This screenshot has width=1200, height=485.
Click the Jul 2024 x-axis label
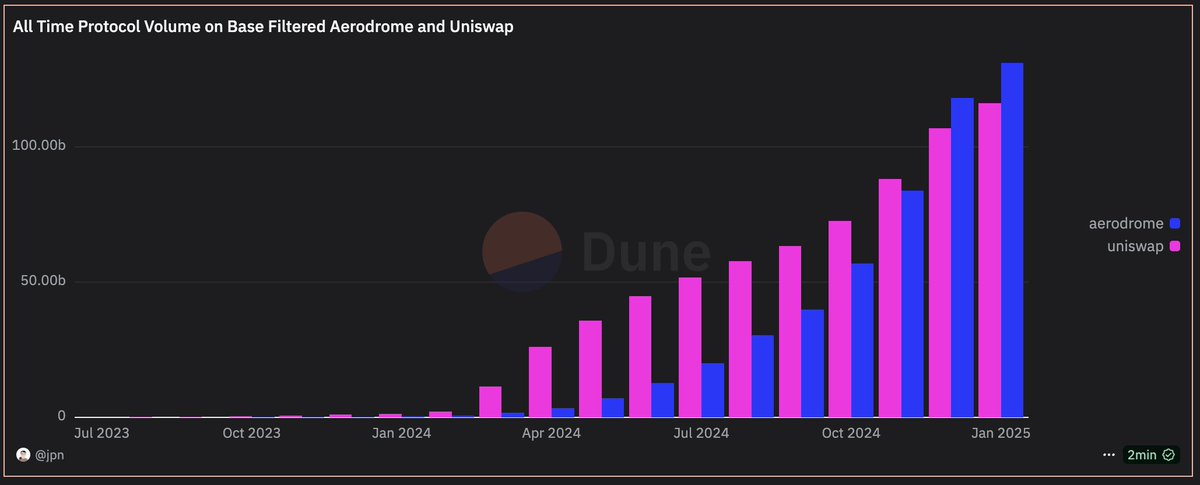pos(701,433)
